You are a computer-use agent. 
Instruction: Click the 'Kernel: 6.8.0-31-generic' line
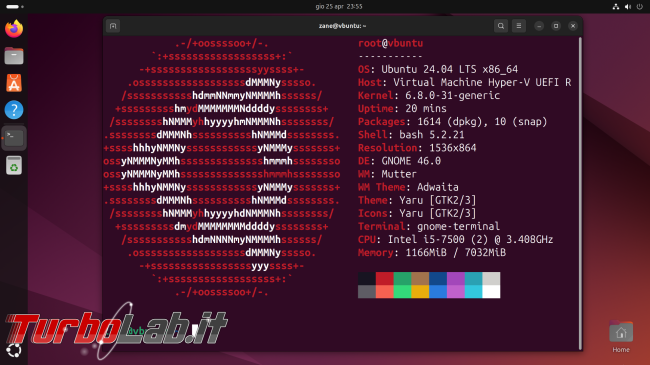tap(429, 95)
